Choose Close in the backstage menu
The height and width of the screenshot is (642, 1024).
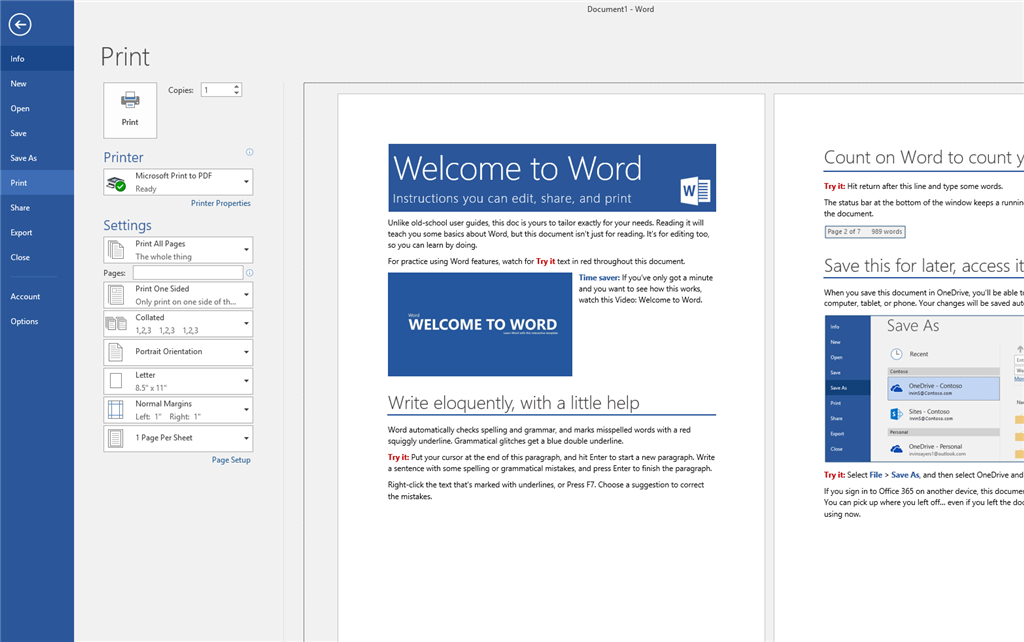pos(37,257)
